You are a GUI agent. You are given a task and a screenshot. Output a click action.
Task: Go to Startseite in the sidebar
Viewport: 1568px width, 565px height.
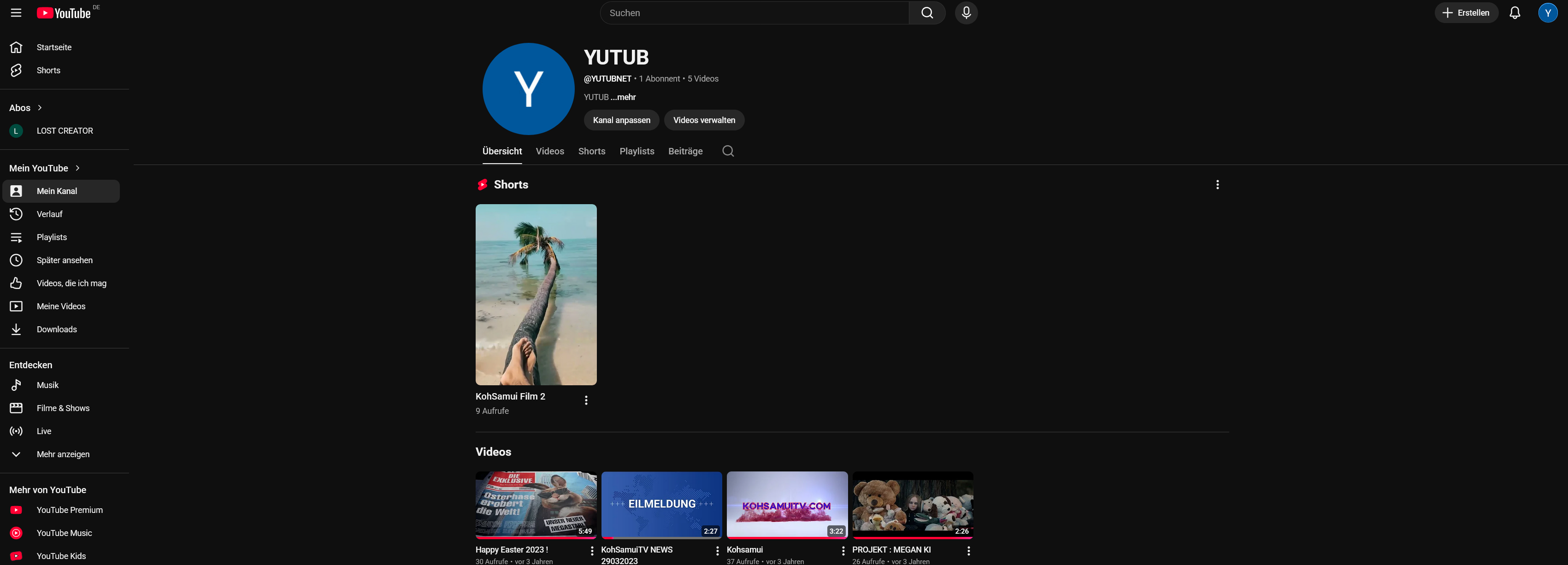point(61,47)
